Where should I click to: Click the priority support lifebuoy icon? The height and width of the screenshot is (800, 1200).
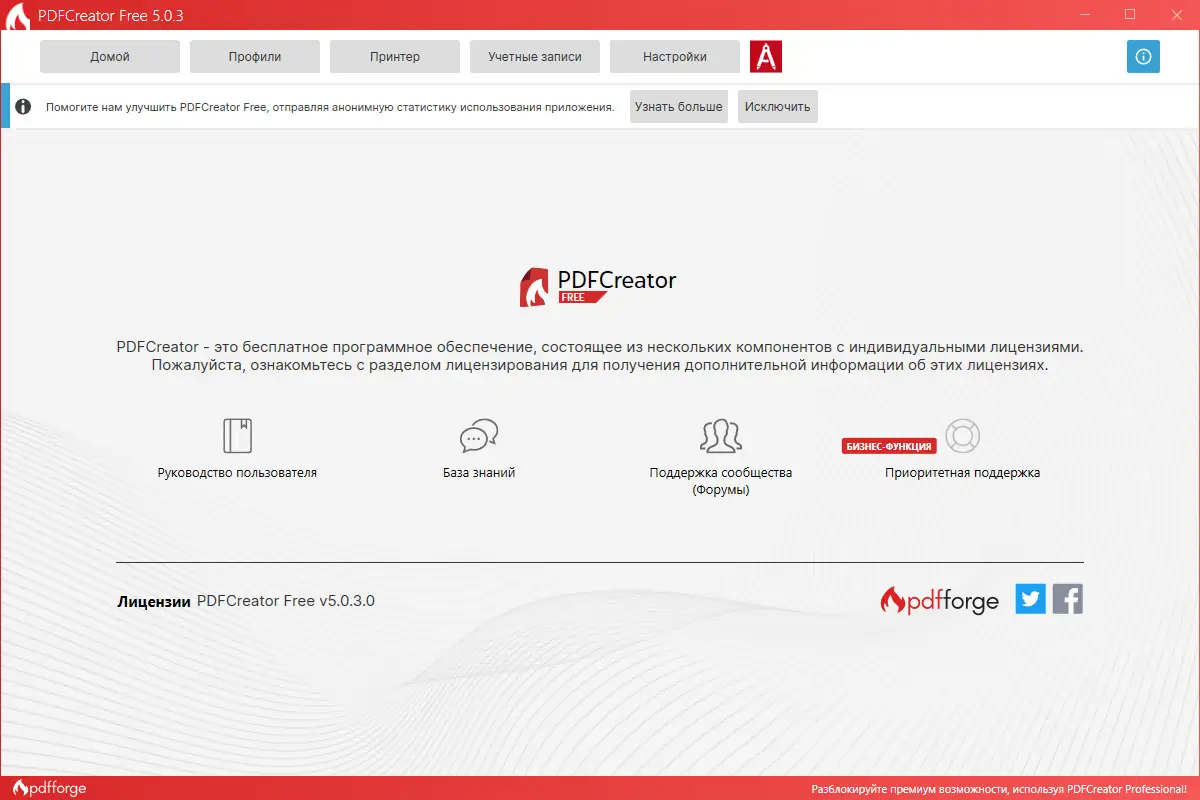963,436
